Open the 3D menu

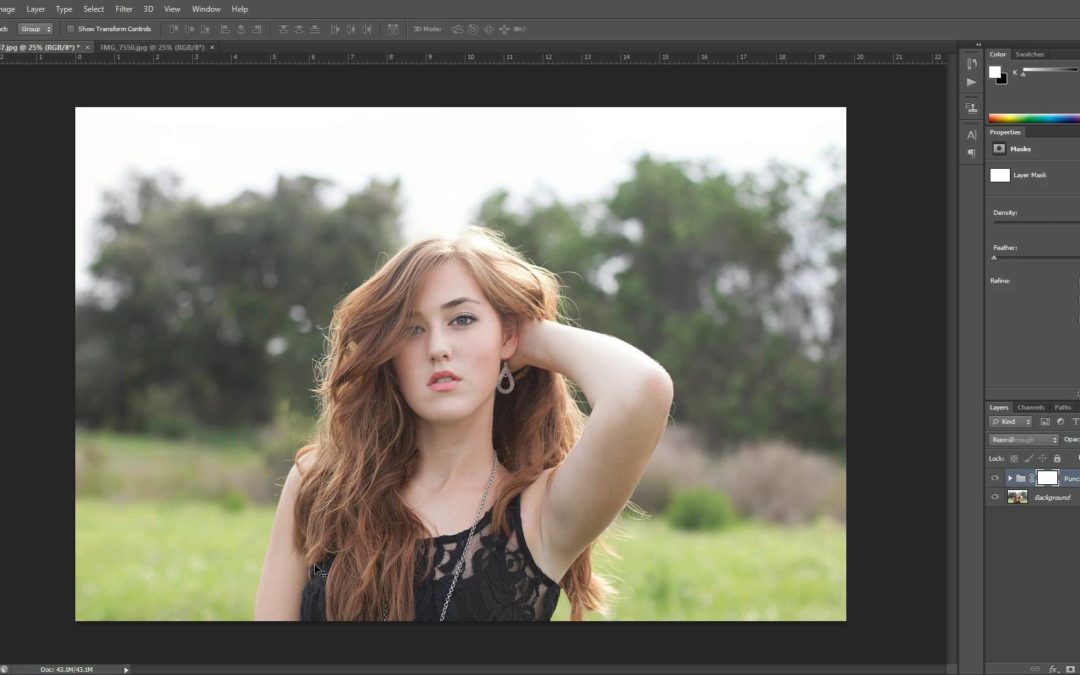(148, 9)
